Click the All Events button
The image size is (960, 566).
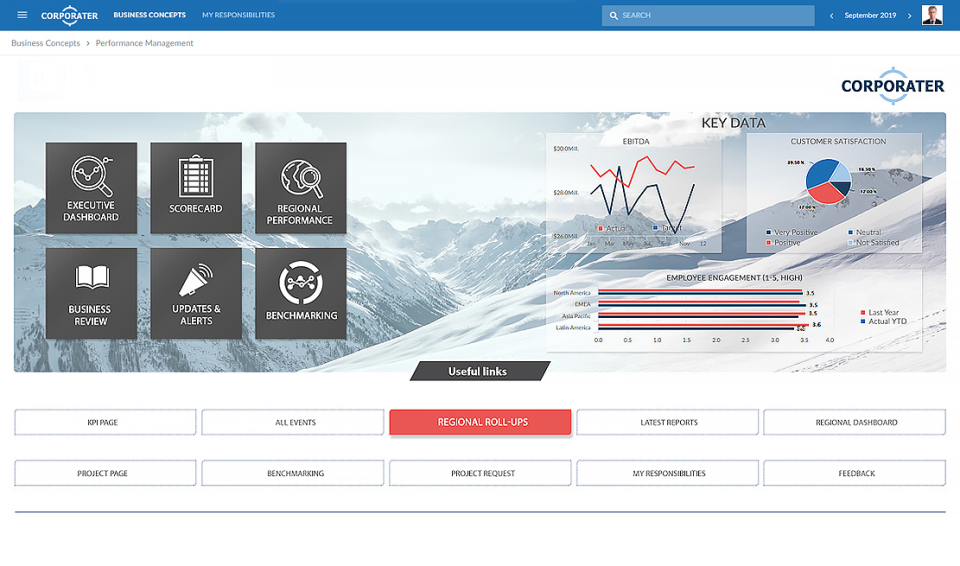293,422
